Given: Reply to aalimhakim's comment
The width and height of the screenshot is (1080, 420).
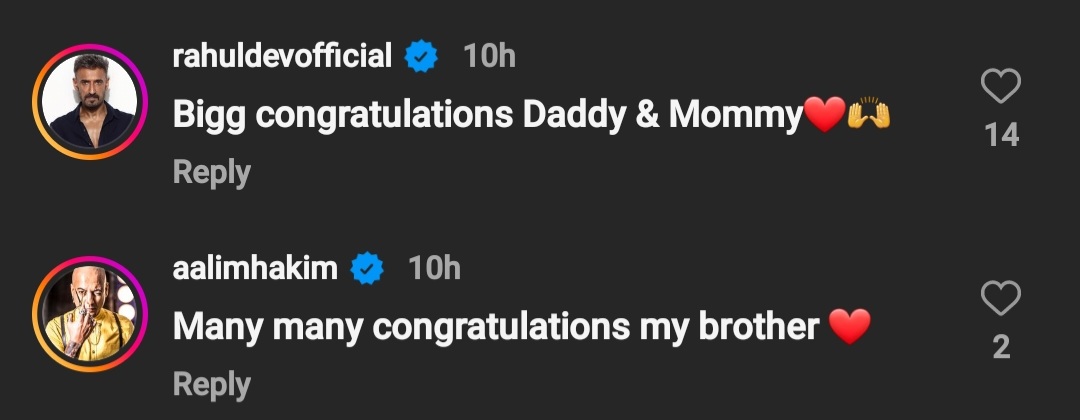Looking at the screenshot, I should click(x=211, y=383).
